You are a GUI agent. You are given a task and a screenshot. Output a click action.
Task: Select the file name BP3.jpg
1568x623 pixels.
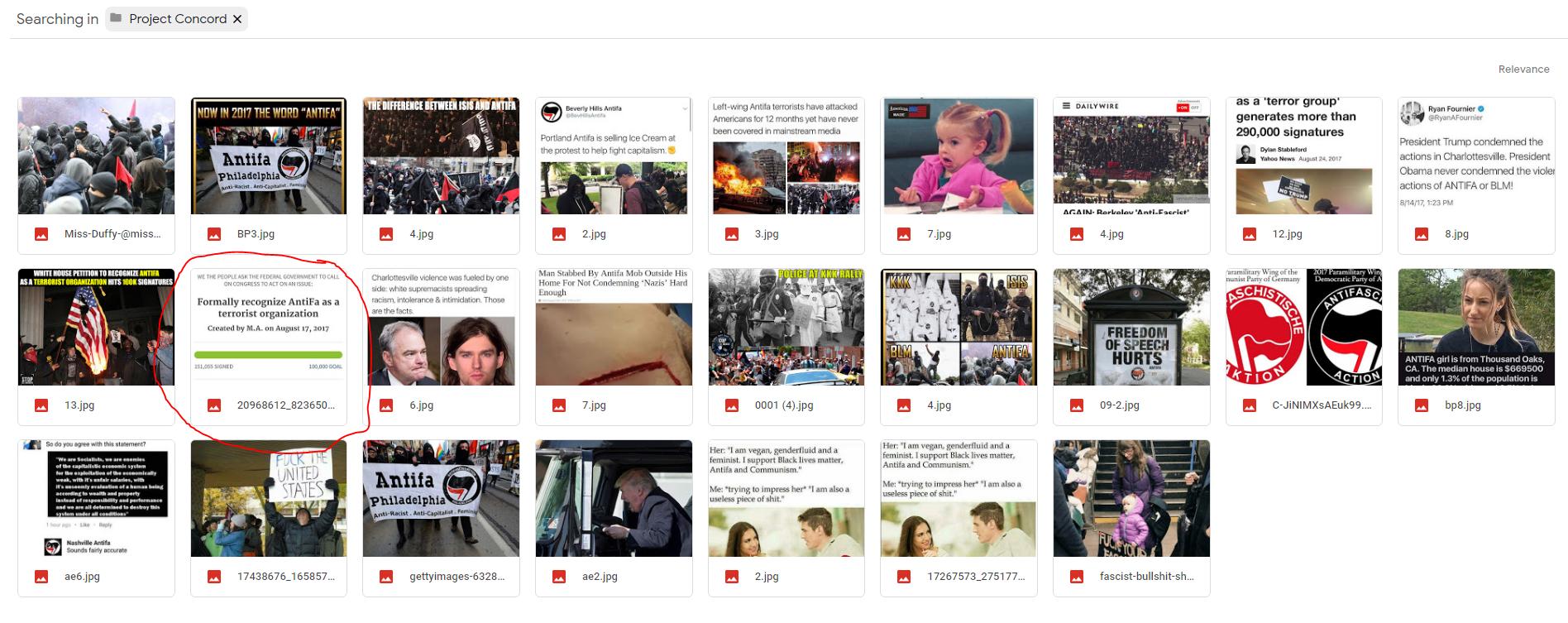256,234
